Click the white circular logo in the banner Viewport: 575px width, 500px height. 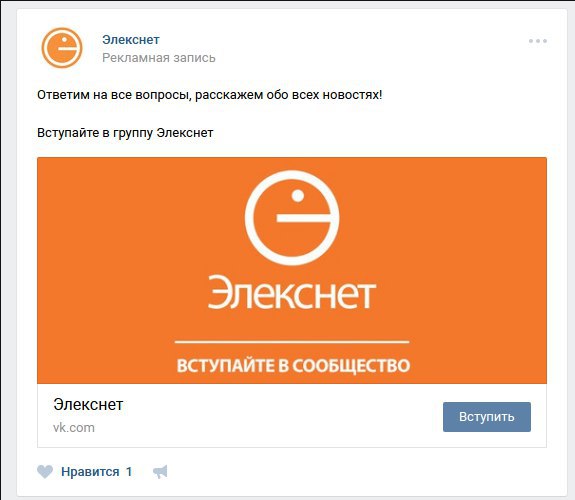292,218
